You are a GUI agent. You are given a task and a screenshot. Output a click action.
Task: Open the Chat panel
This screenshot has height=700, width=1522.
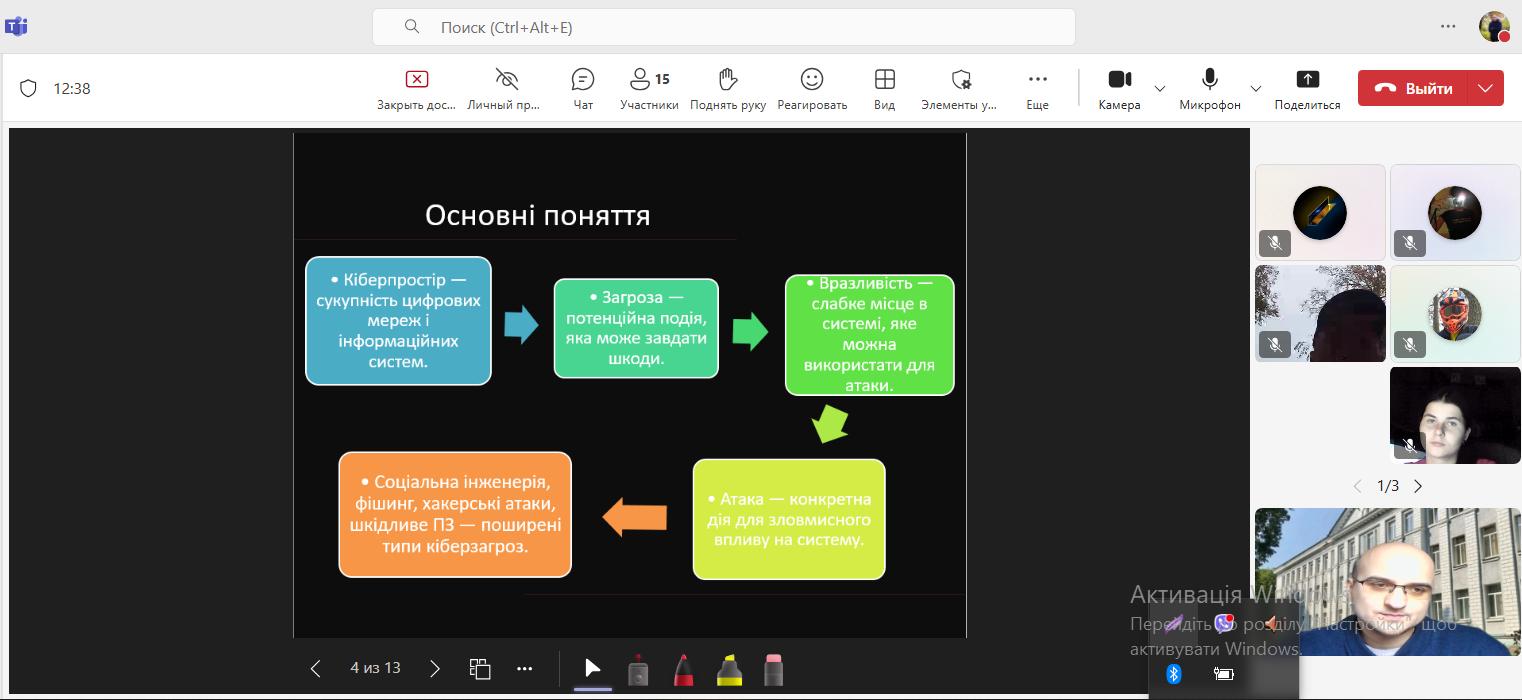point(583,88)
